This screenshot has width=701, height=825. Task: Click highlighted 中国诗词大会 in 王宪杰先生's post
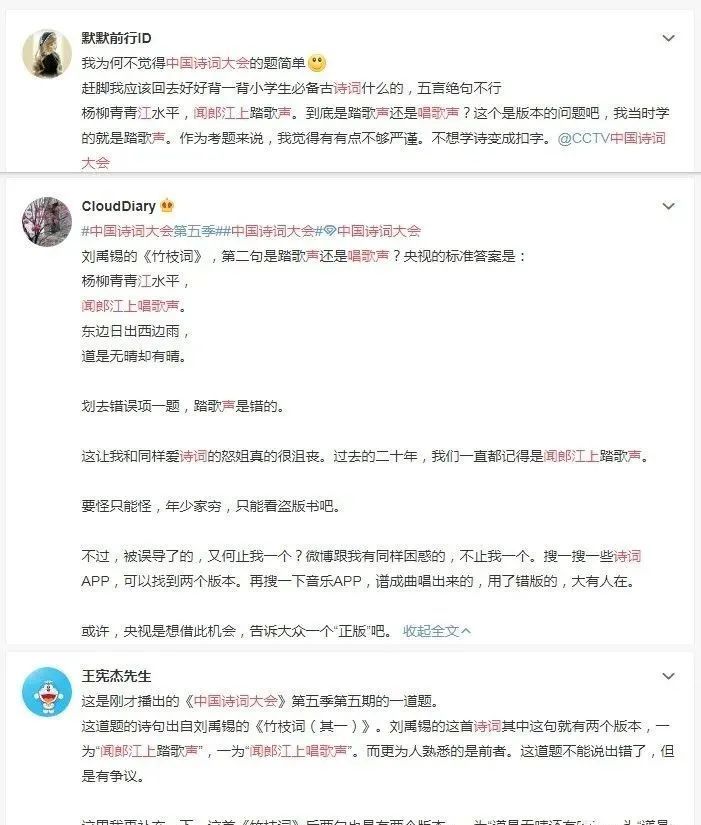pyautogui.click(x=236, y=701)
